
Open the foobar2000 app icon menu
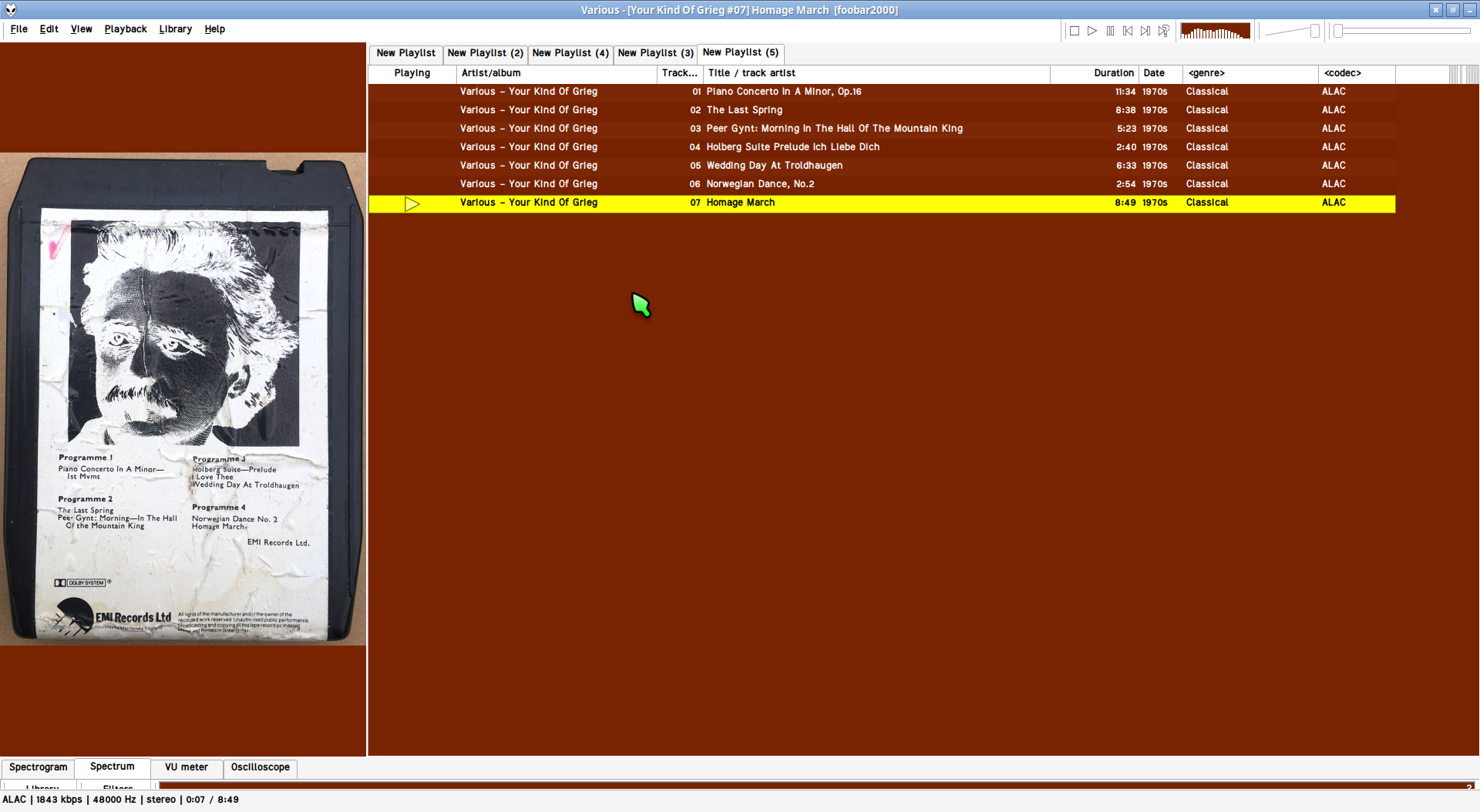(x=10, y=10)
